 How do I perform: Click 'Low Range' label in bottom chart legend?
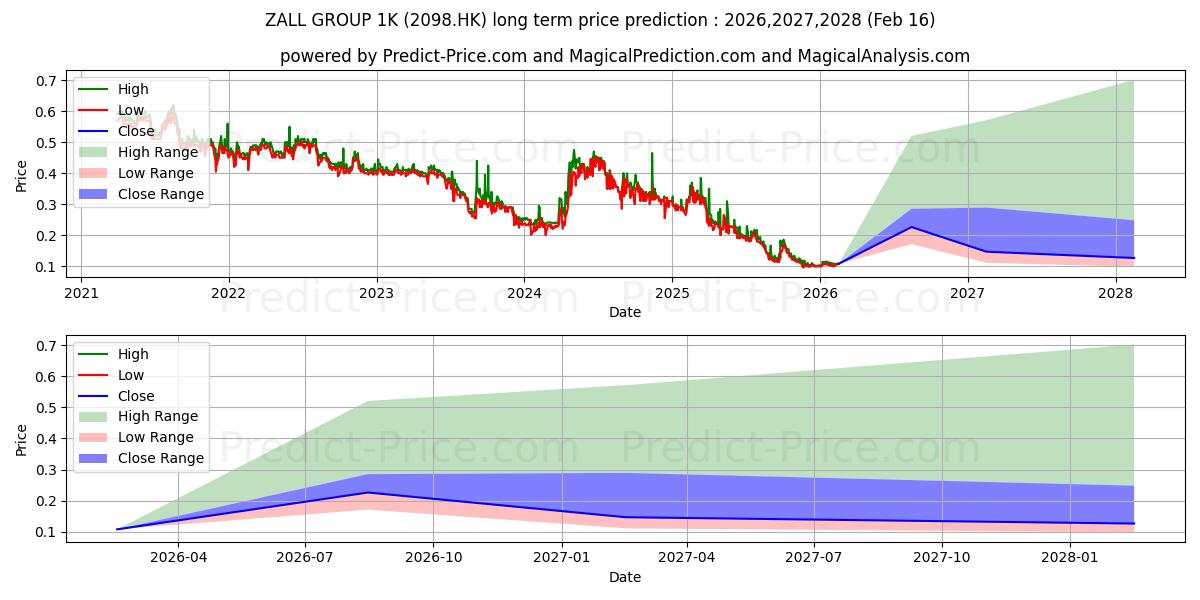[x=156, y=437]
